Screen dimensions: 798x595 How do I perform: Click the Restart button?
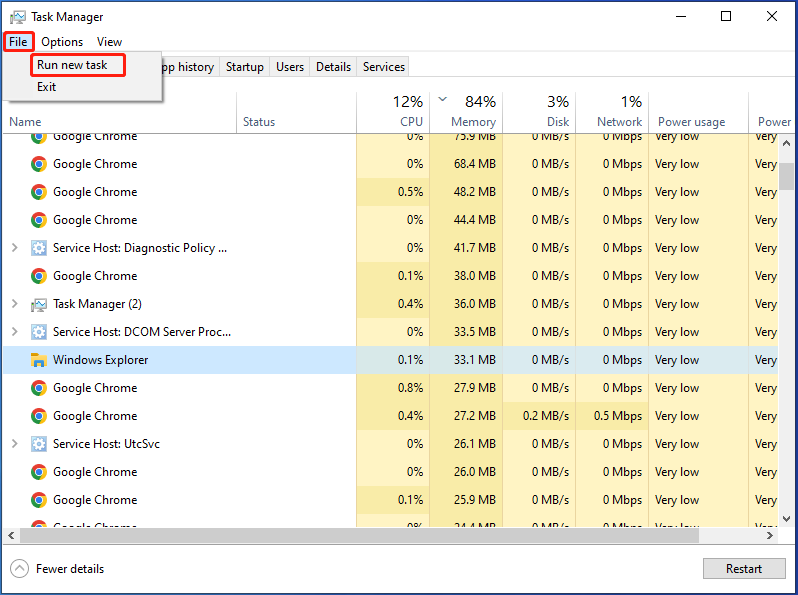coord(744,569)
